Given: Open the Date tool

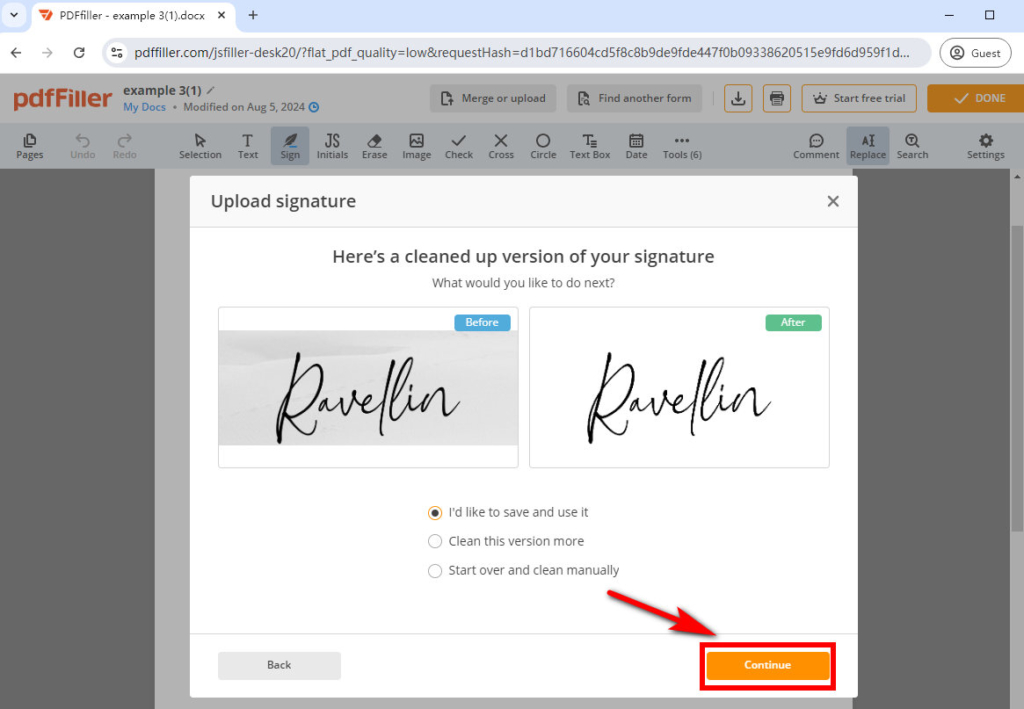Looking at the screenshot, I should click(636, 146).
